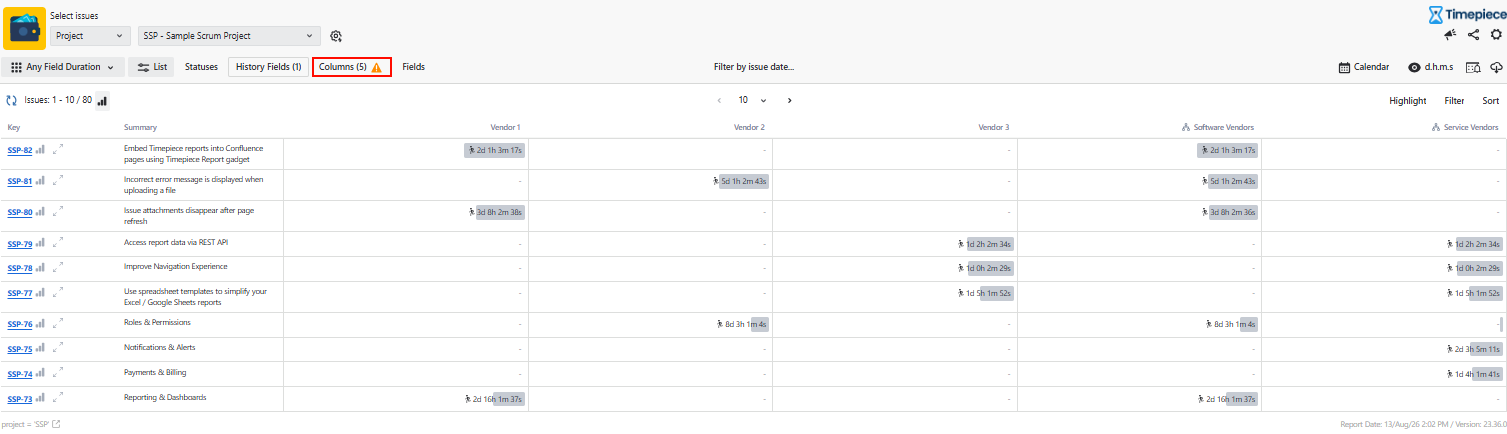The width and height of the screenshot is (1507, 434).
Task: Open History Fields (1) selector
Action: (269, 67)
